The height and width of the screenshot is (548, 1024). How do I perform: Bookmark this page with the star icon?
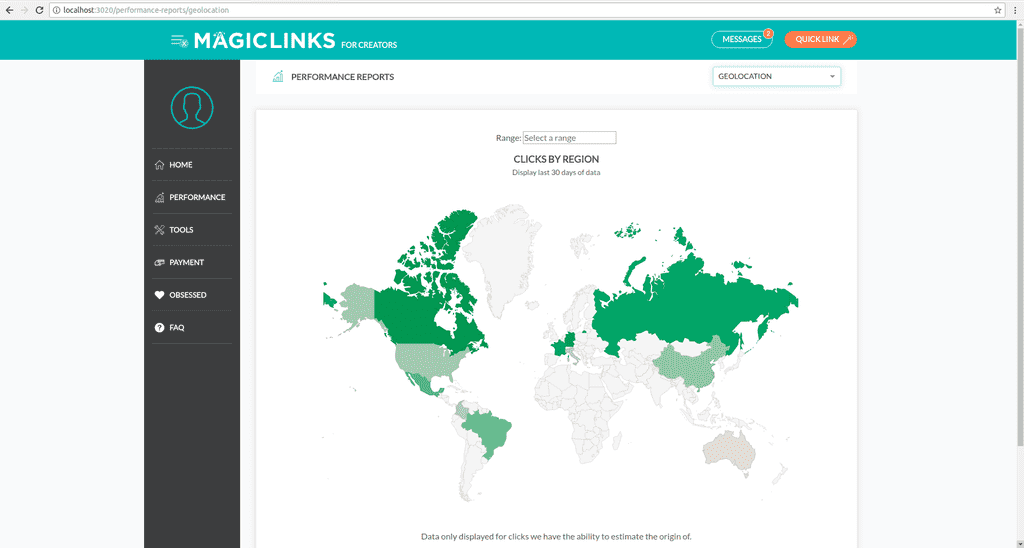tap(997, 9)
